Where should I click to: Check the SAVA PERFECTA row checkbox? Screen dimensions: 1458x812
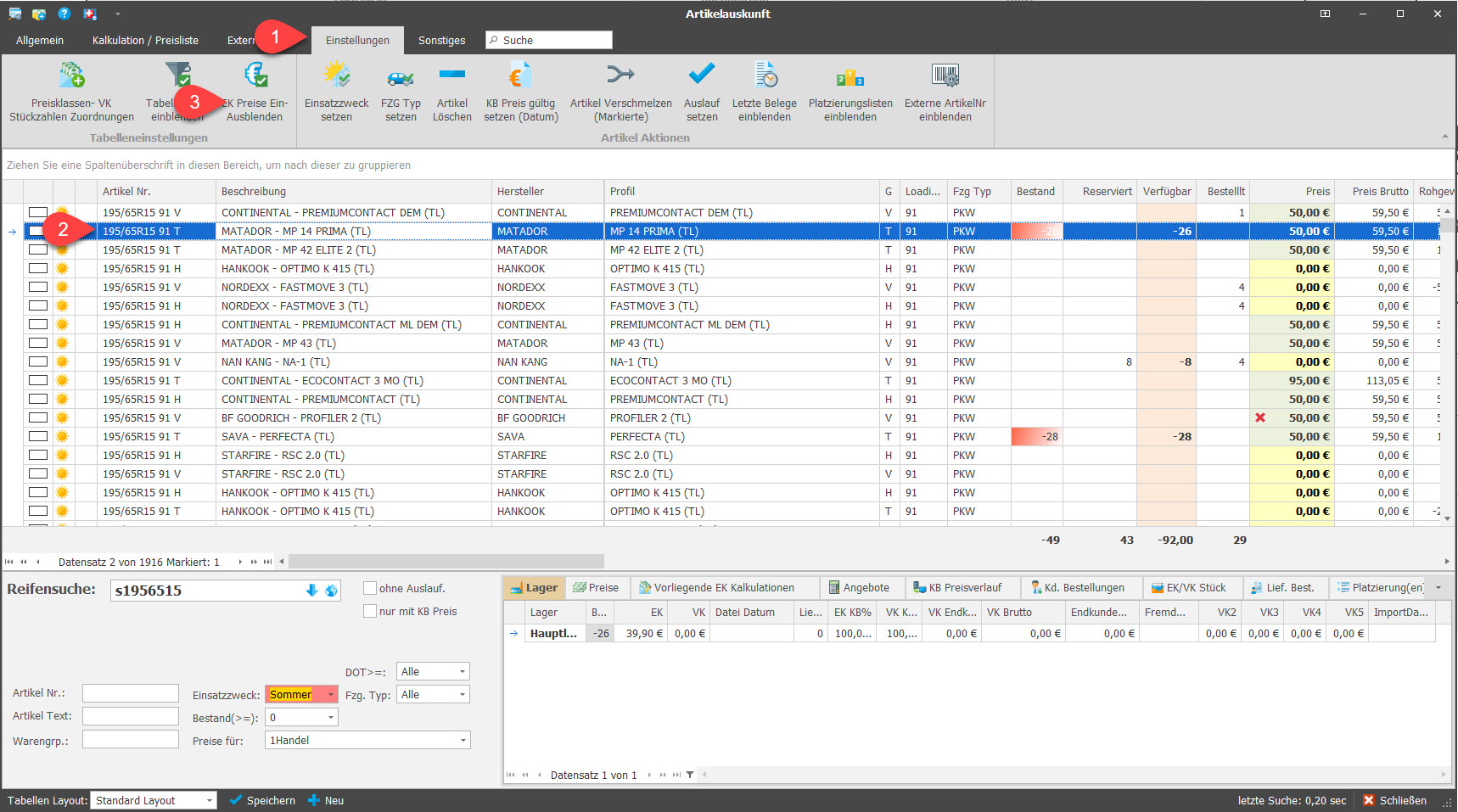(x=38, y=436)
